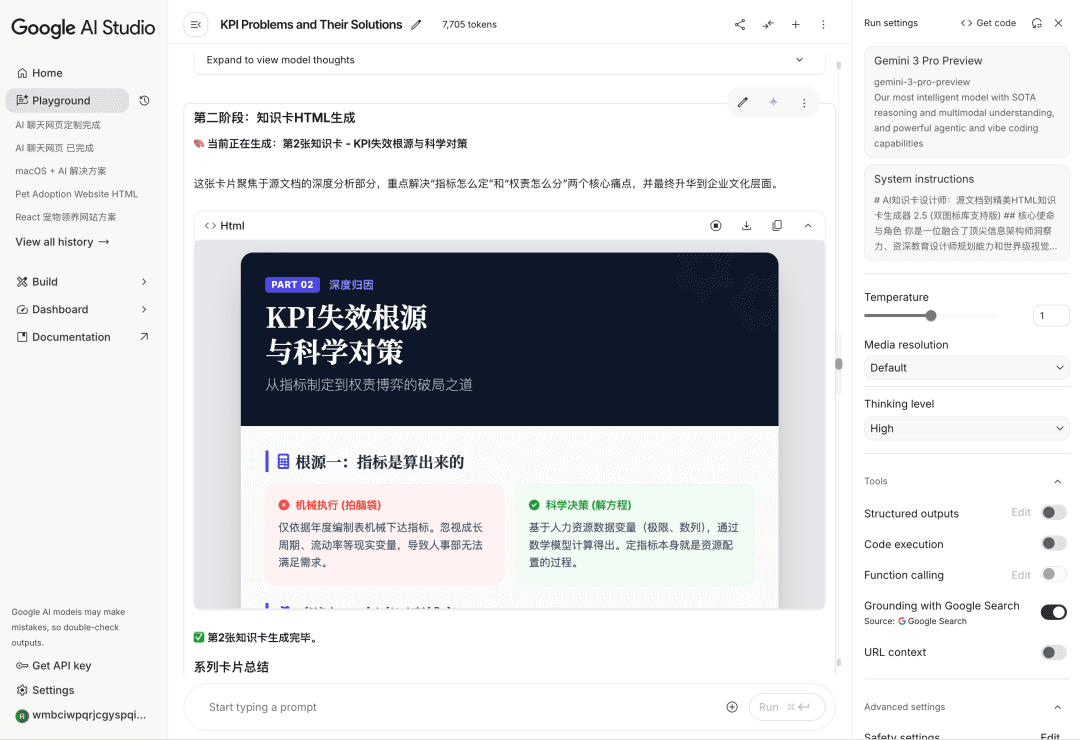The image size is (1080, 740).
Task: Click the compare mode arrows icon
Action: coord(768,25)
